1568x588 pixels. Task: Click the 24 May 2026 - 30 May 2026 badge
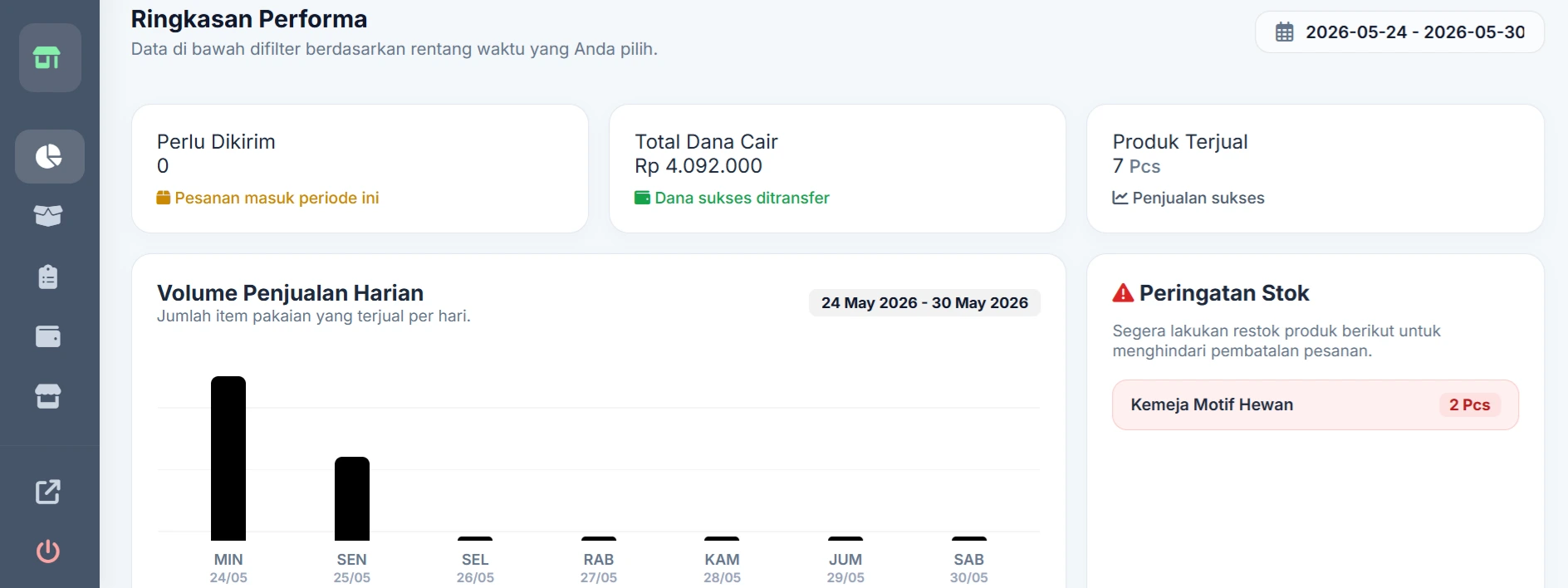tap(924, 302)
